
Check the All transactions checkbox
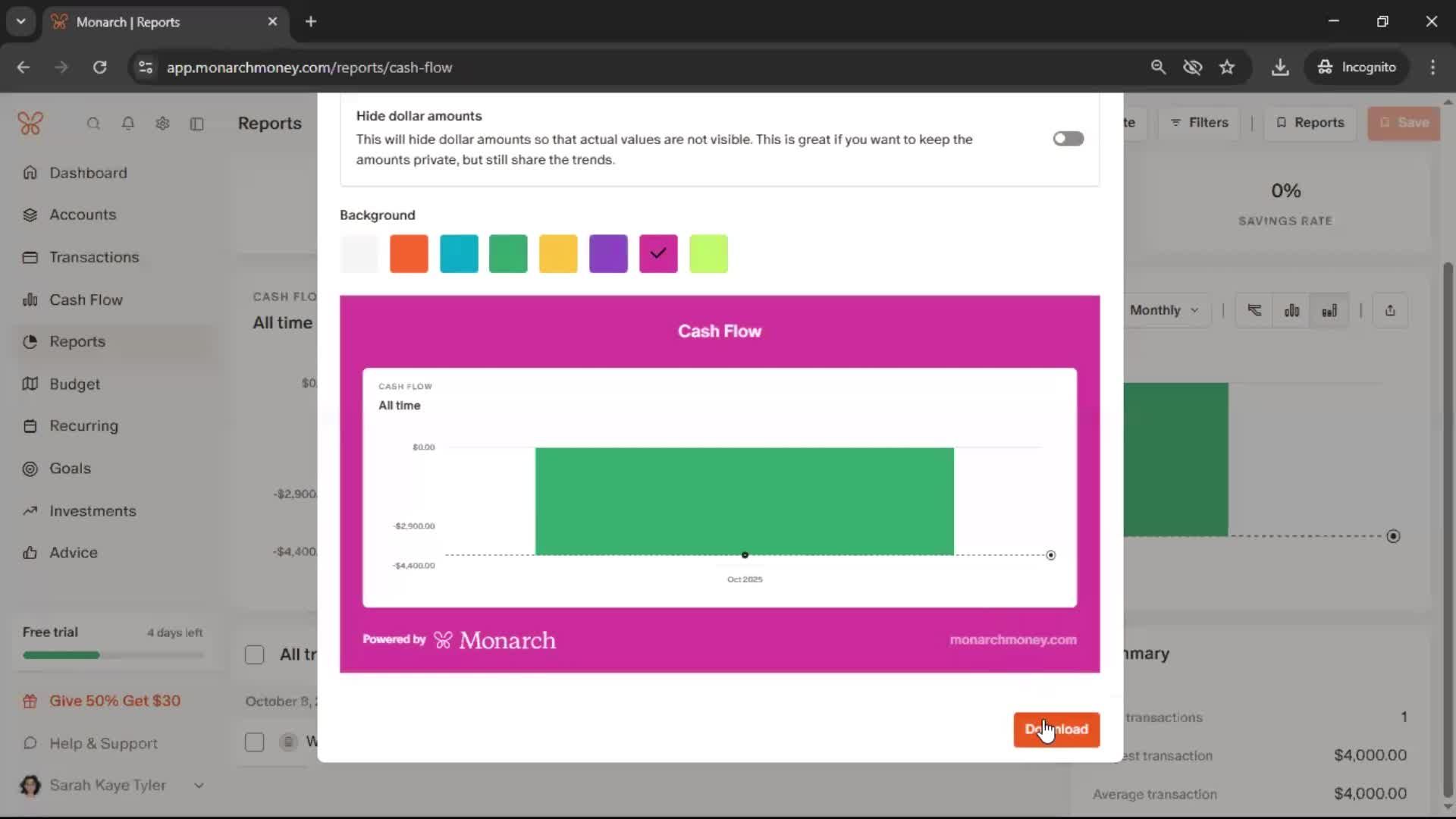pyautogui.click(x=255, y=654)
